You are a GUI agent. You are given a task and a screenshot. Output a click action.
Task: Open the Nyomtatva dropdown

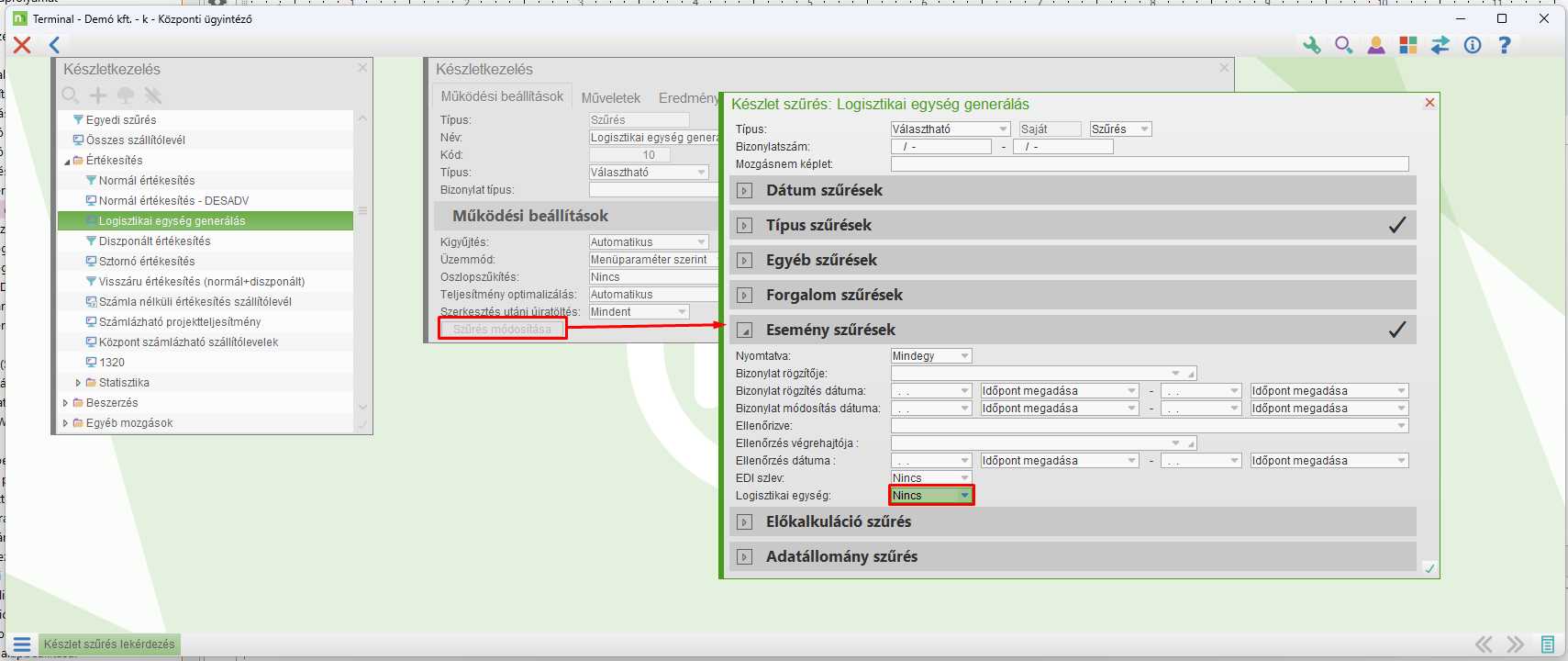(x=964, y=356)
